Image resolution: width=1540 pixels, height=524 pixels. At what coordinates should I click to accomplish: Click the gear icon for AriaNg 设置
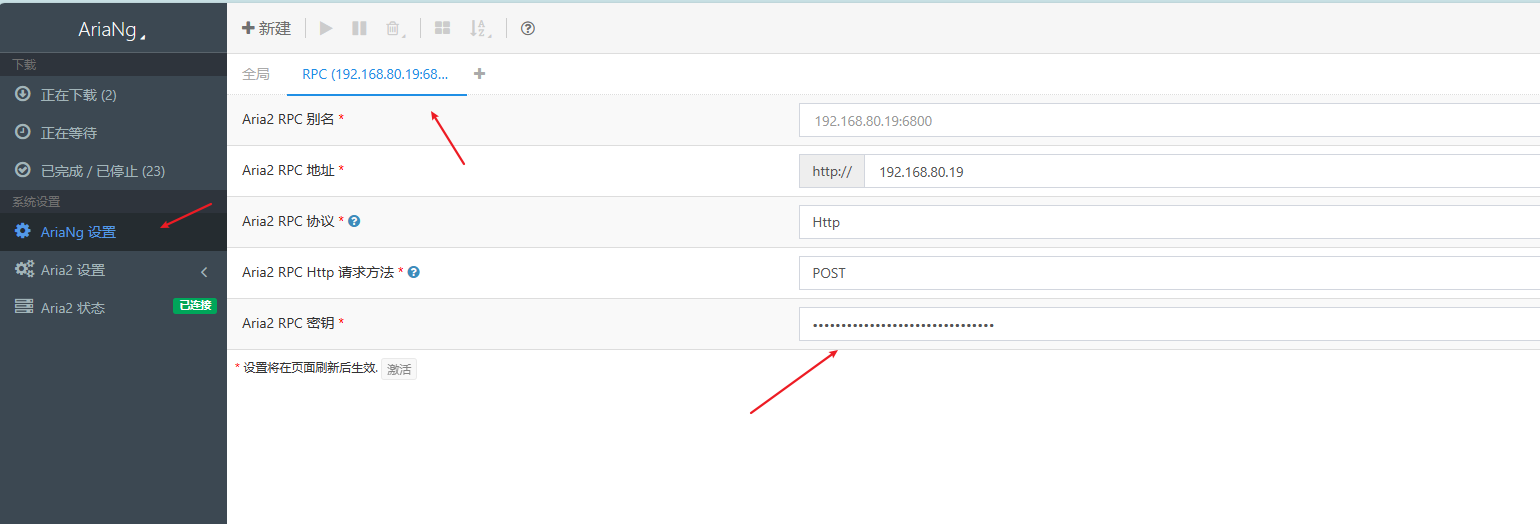click(22, 231)
